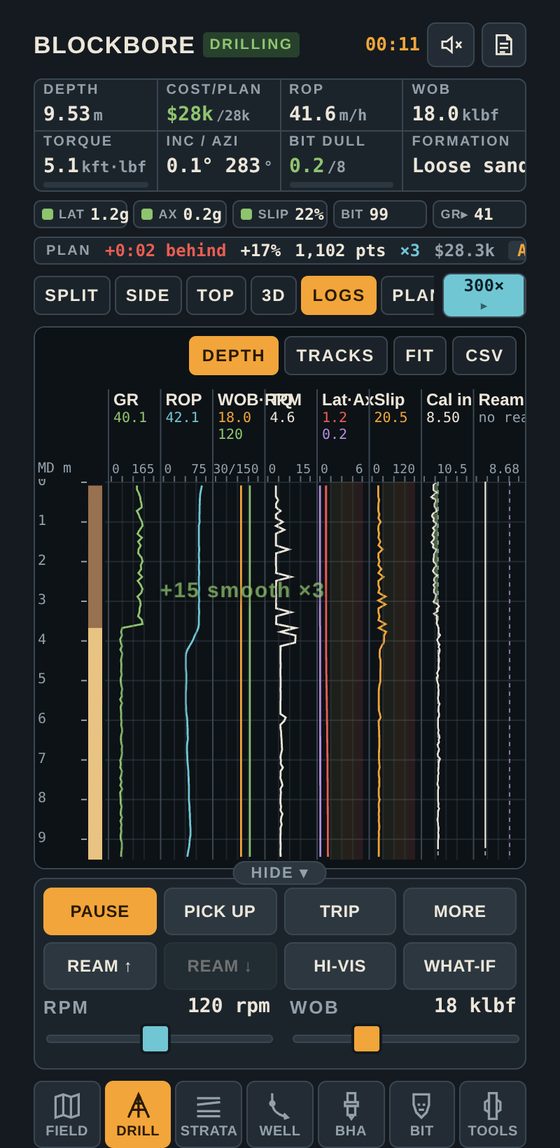Click the '+0:02 behind' plan text
Screen dimensions: 560x1148
tap(165, 250)
